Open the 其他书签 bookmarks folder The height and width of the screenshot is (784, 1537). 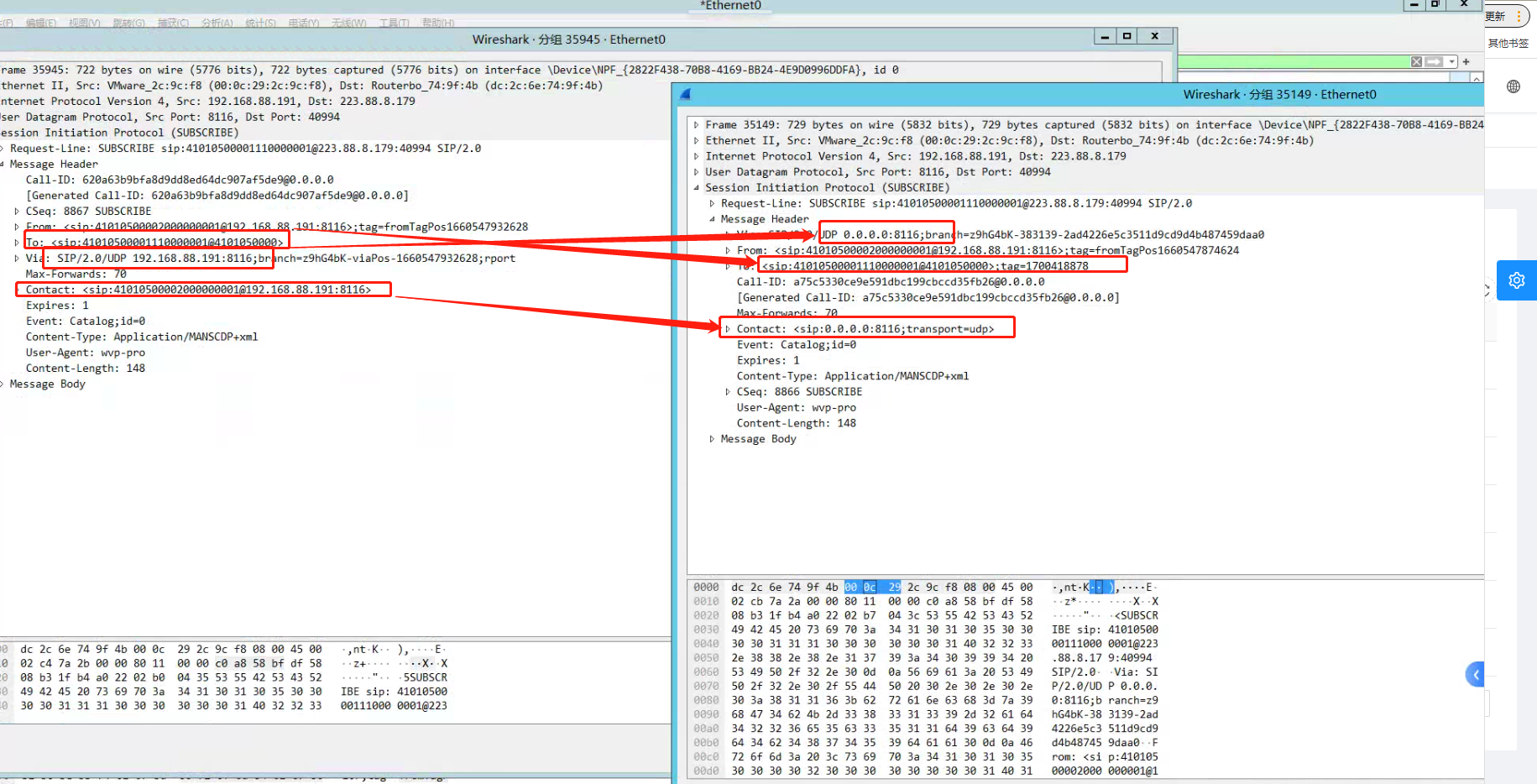click(x=1508, y=43)
